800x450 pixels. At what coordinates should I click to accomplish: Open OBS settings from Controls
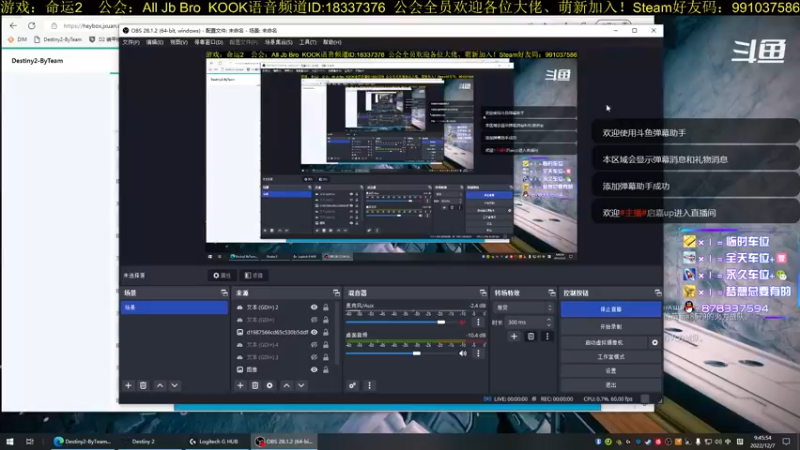(611, 371)
